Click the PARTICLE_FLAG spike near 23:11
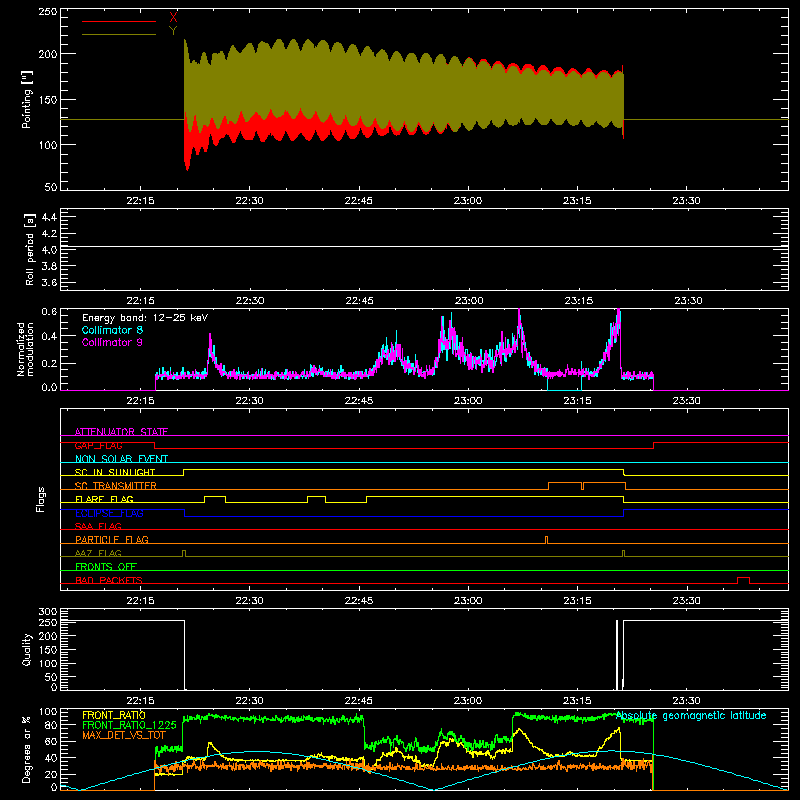The image size is (800, 800). [x=546, y=540]
